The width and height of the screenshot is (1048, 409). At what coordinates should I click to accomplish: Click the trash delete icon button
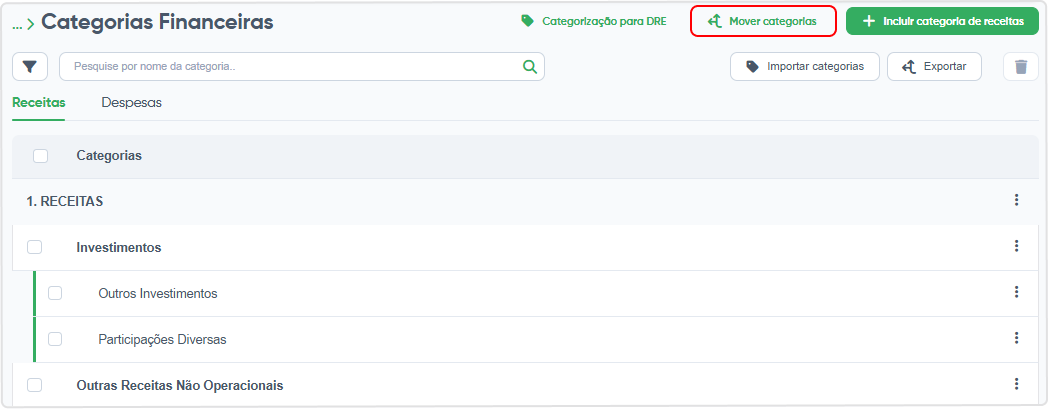pos(1021,67)
